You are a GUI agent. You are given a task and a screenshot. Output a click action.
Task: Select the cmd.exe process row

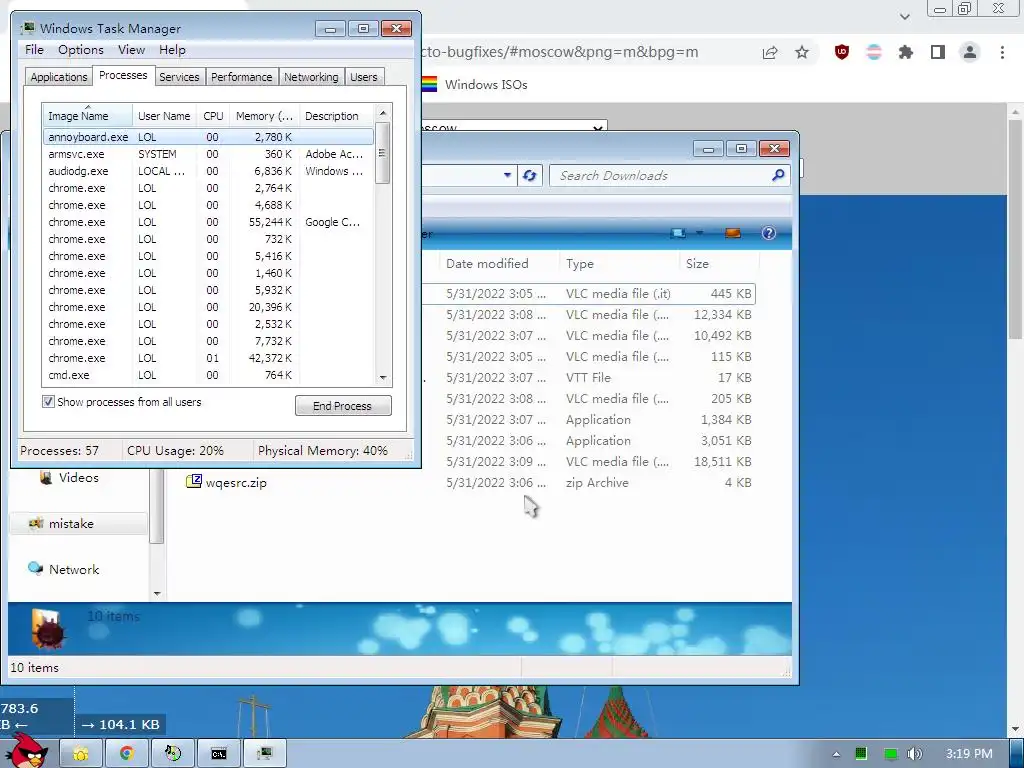pos(208,375)
